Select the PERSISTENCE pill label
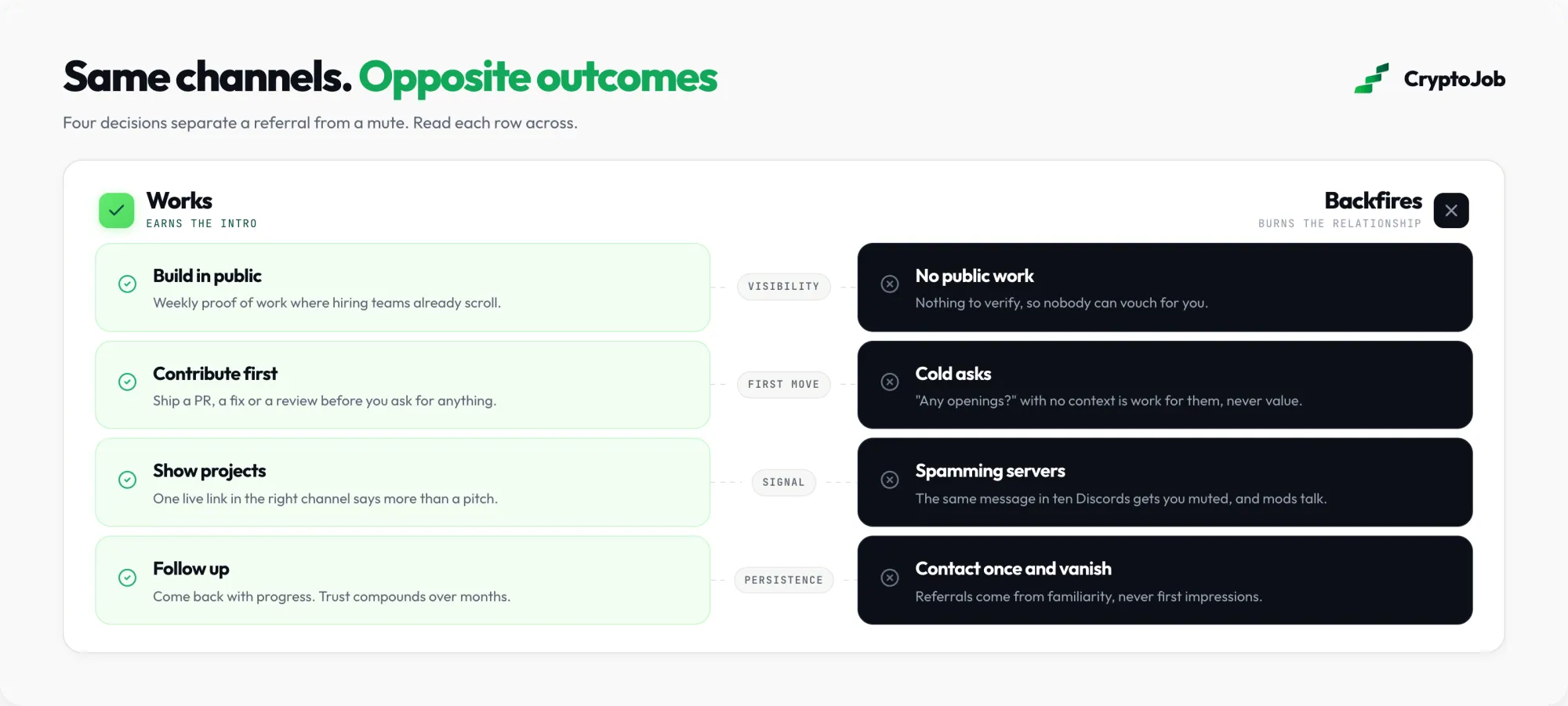 pyautogui.click(x=783, y=581)
